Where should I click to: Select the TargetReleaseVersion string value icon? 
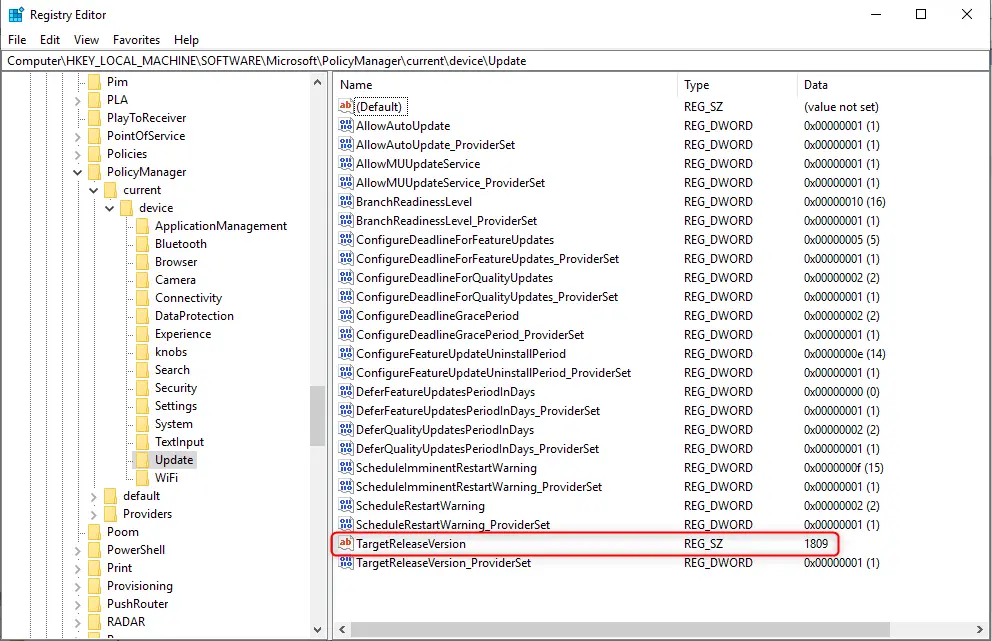pos(345,543)
